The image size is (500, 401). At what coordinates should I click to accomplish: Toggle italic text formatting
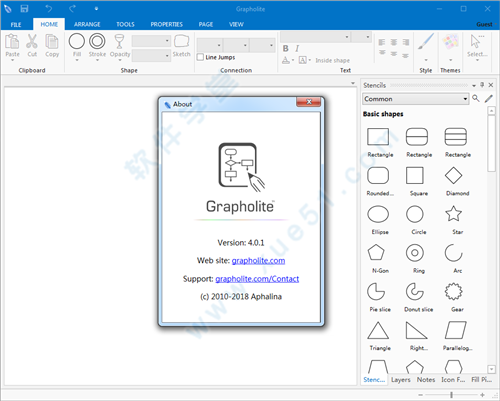pos(297,49)
